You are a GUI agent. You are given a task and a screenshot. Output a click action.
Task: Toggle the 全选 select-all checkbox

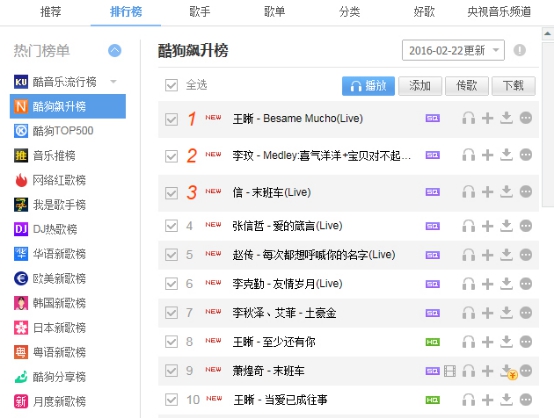(x=171, y=85)
